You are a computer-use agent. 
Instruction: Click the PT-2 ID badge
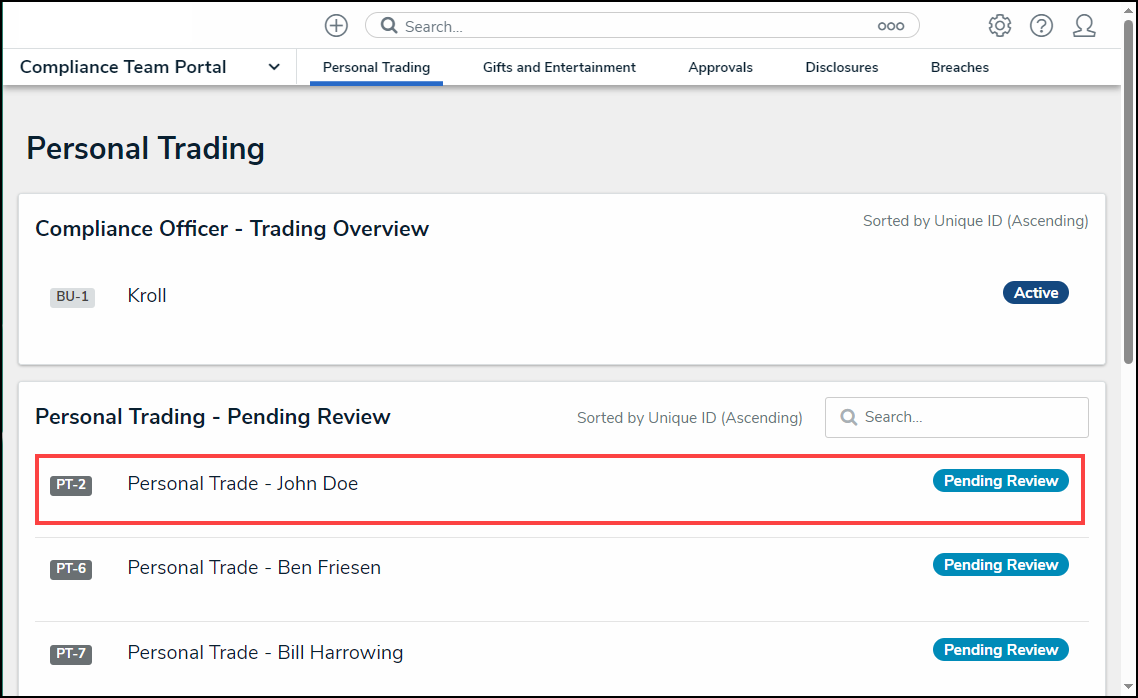click(71, 485)
